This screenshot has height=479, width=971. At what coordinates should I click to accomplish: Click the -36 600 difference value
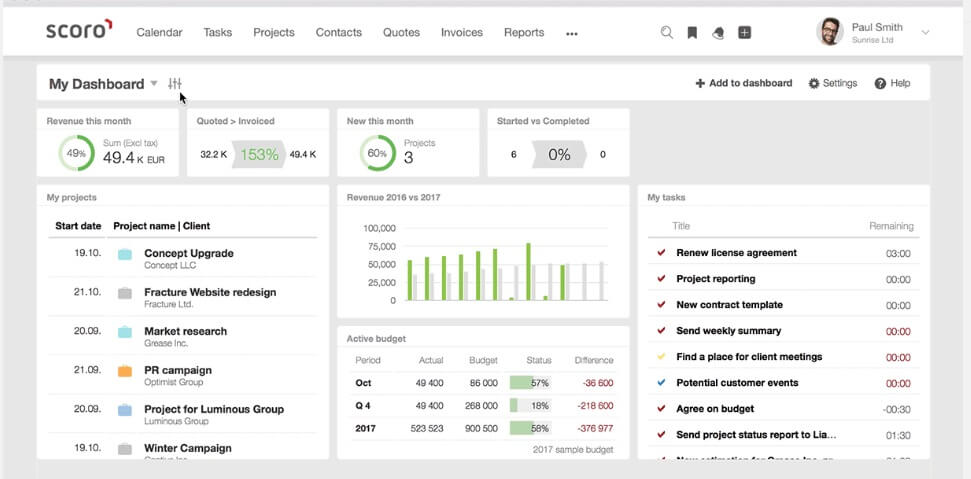pos(598,383)
